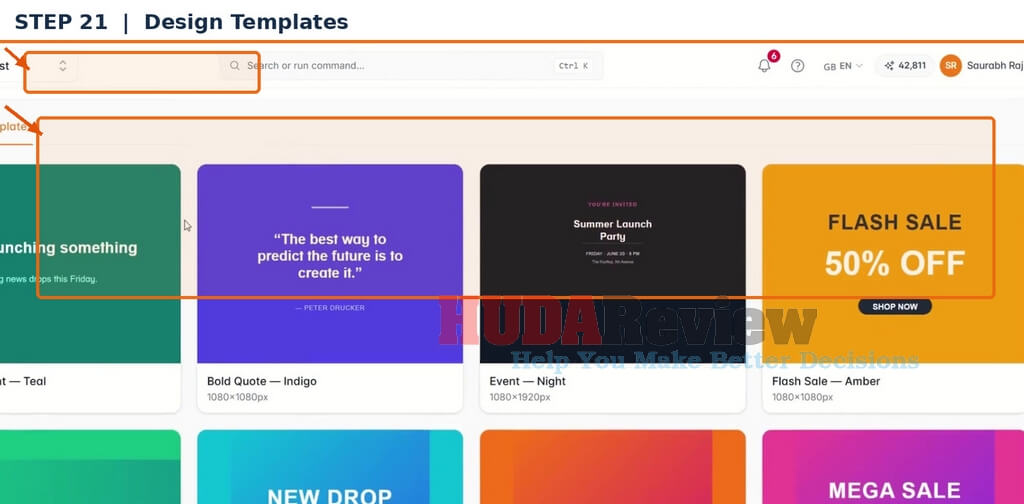Click the Event — Night title
Image resolution: width=1024 pixels, height=504 pixels.
(528, 381)
